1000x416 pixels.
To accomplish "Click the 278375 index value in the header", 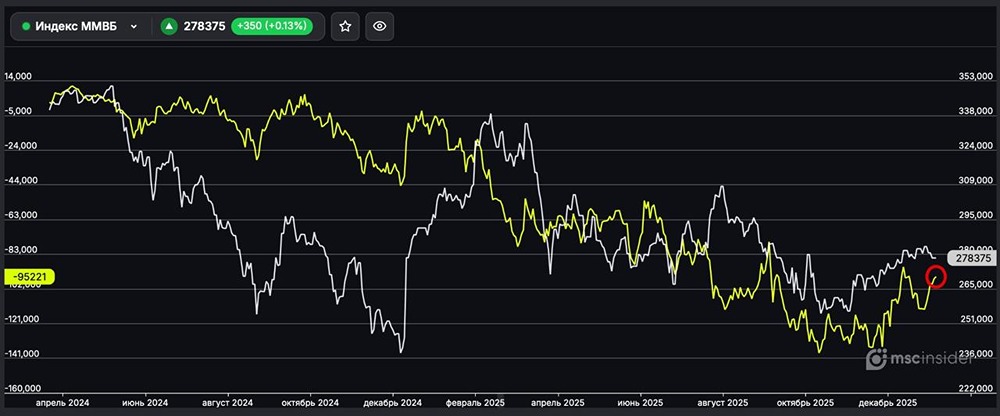I will tap(205, 26).
